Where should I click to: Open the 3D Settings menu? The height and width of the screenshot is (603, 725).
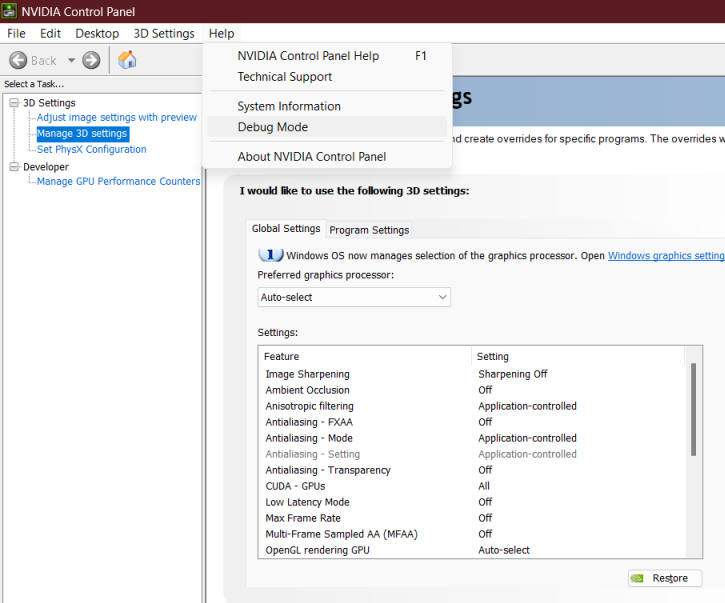click(164, 34)
